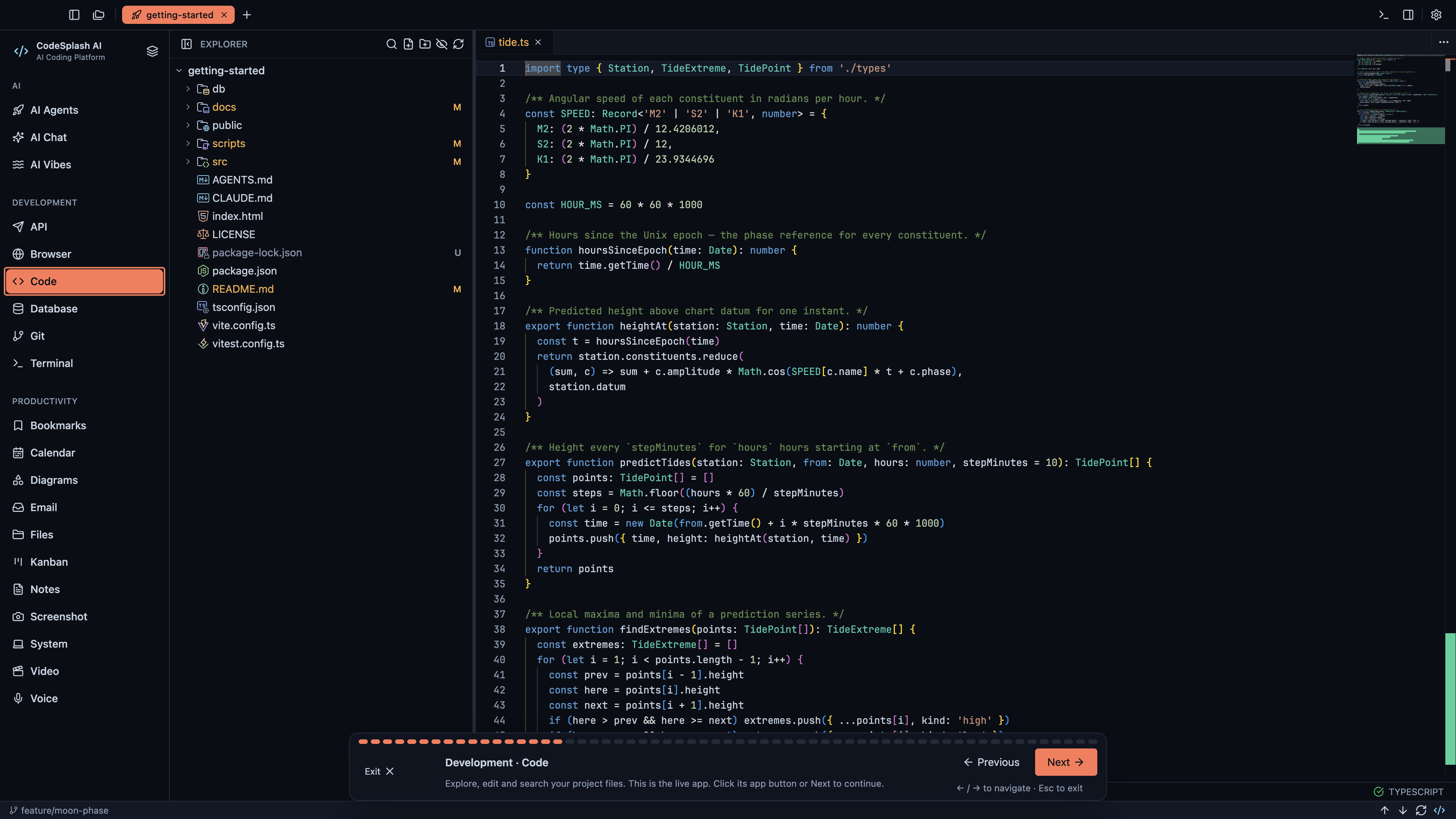Search files in Explorer
The image size is (1456, 819).
pyautogui.click(x=391, y=44)
